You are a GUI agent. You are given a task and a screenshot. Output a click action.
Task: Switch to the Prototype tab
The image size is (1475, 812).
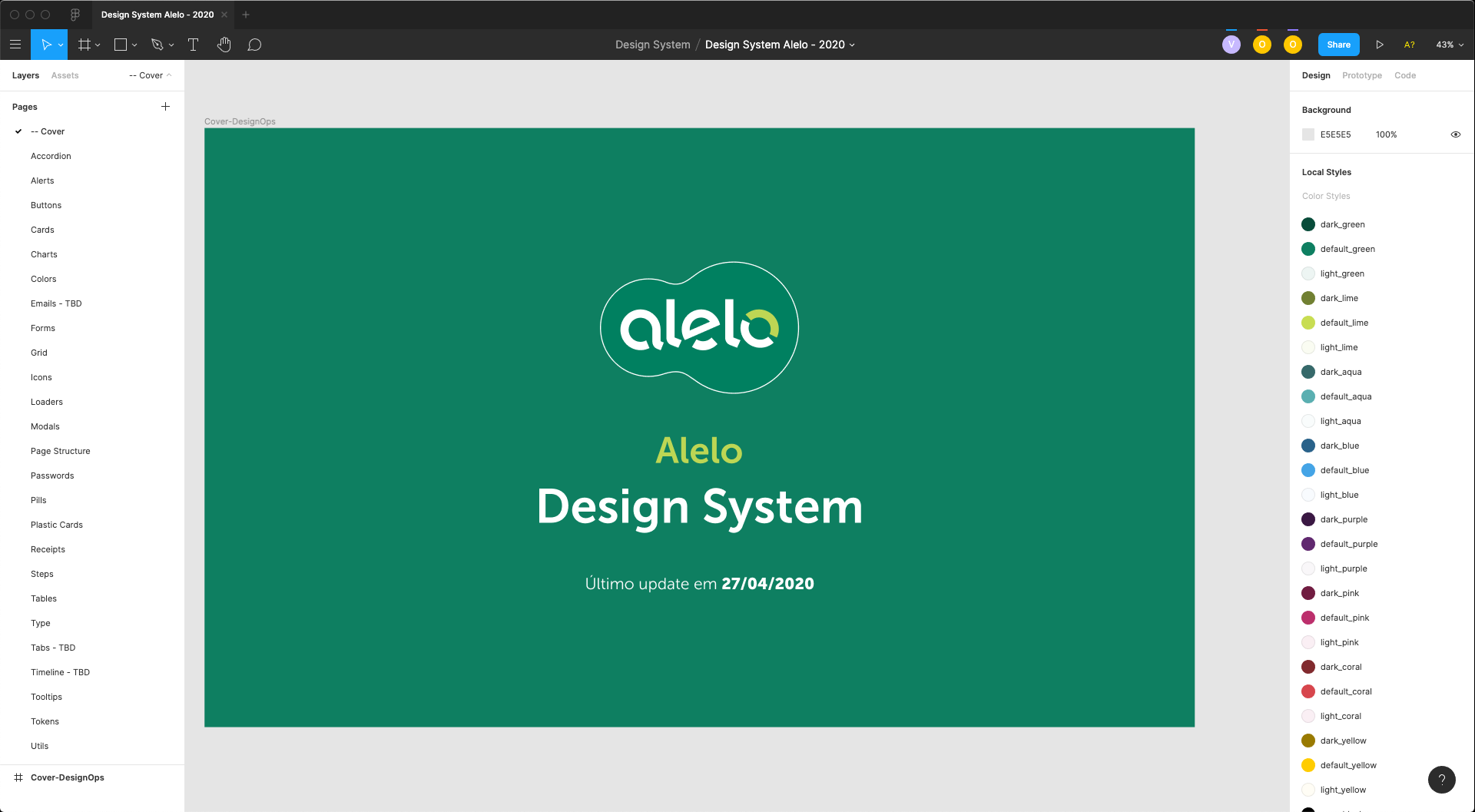click(x=1362, y=75)
